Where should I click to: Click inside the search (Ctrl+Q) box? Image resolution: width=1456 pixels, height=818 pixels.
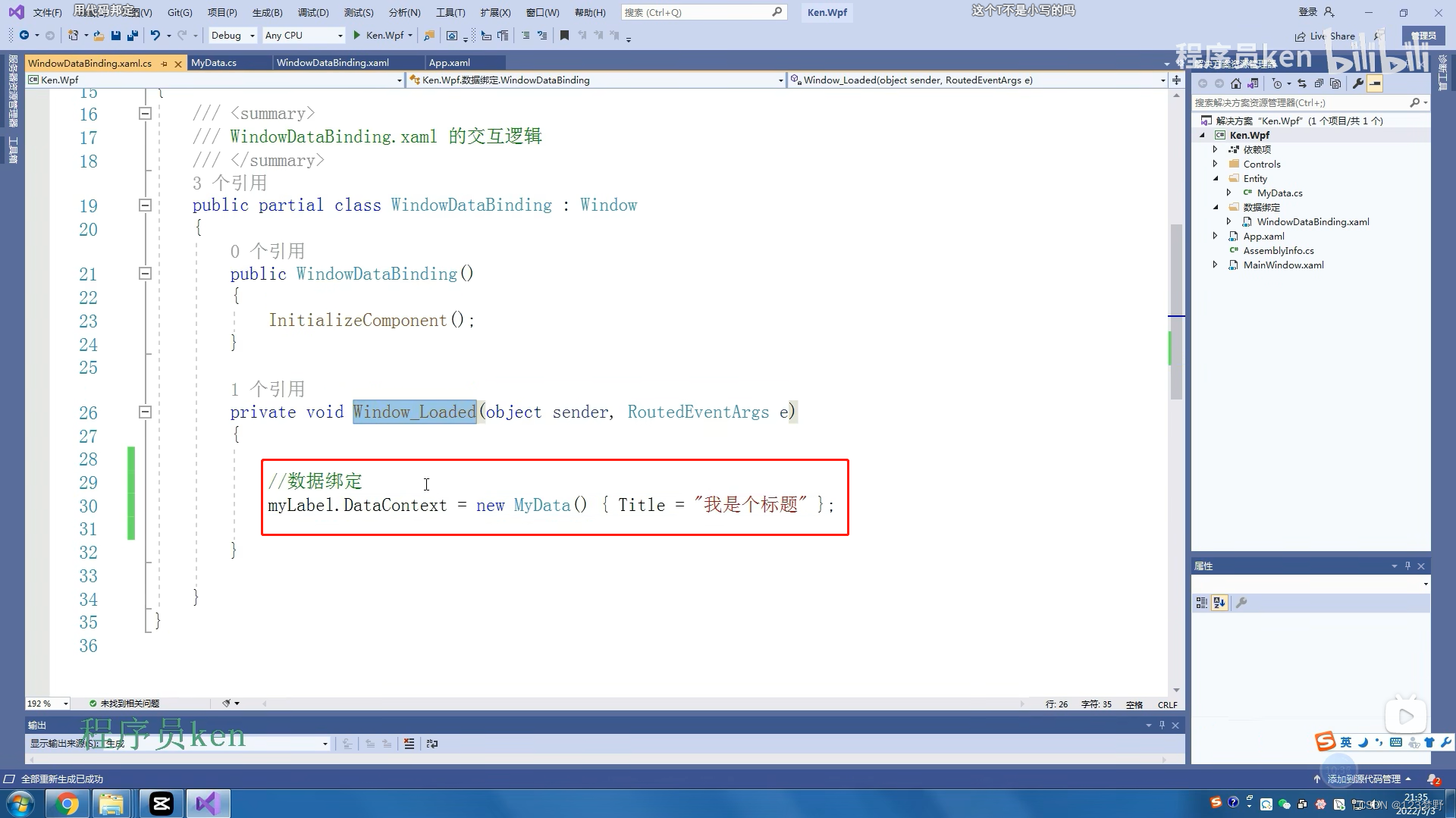pyautogui.click(x=698, y=11)
